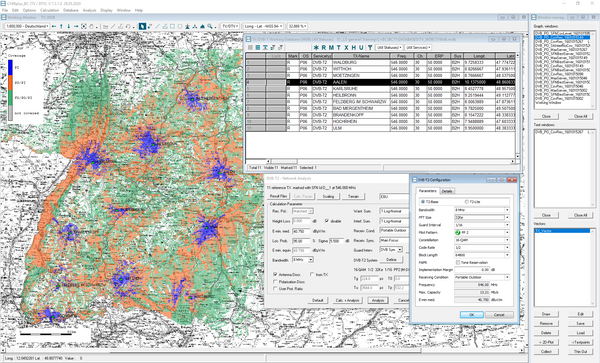Open the map scale Deutschland dropdown
The image size is (600, 363).
(27, 26)
